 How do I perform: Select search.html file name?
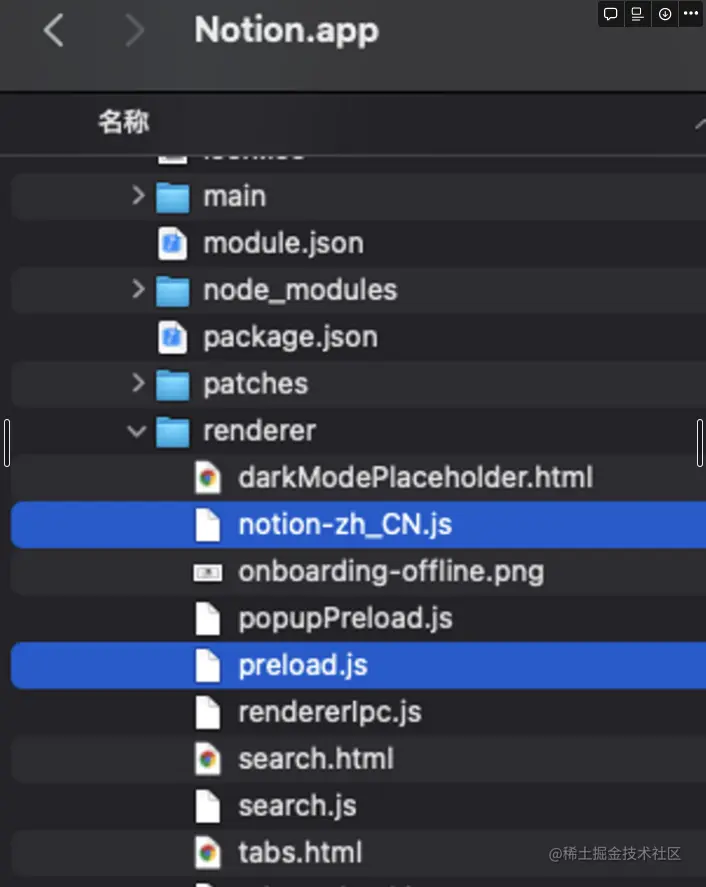316,759
